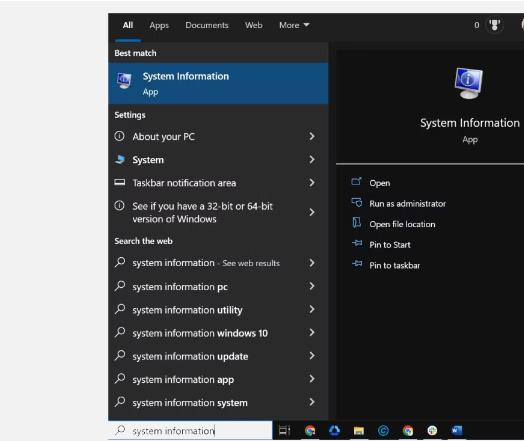Open the System Information best match result
The image size is (524, 441).
[x=218, y=84]
